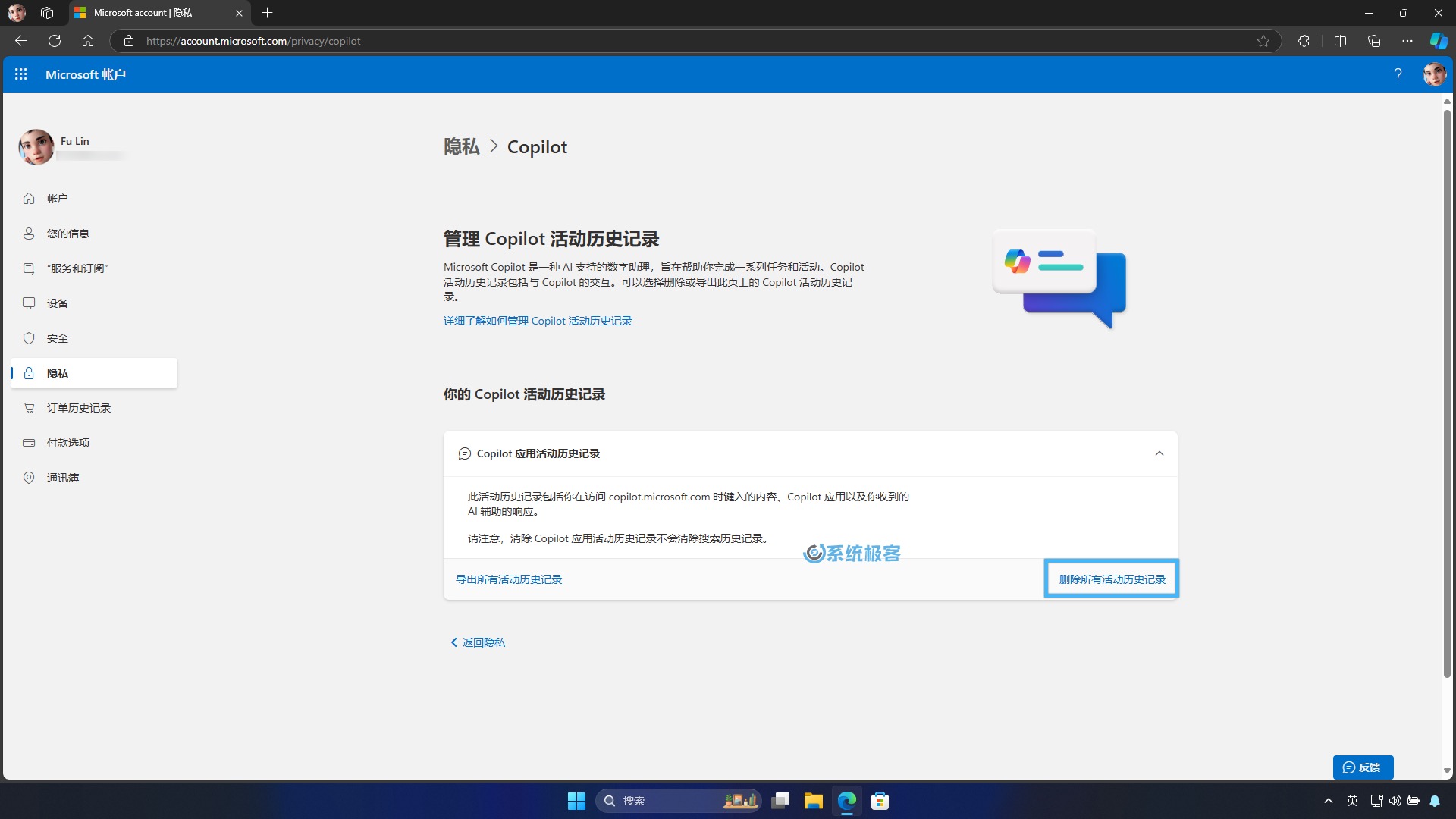Click the 隐私 breadcrumb link

tap(461, 147)
